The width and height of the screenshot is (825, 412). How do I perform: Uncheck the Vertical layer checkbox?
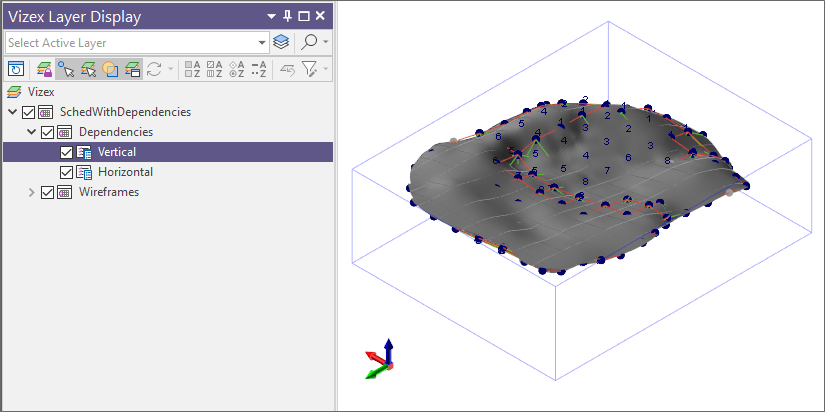[67, 152]
